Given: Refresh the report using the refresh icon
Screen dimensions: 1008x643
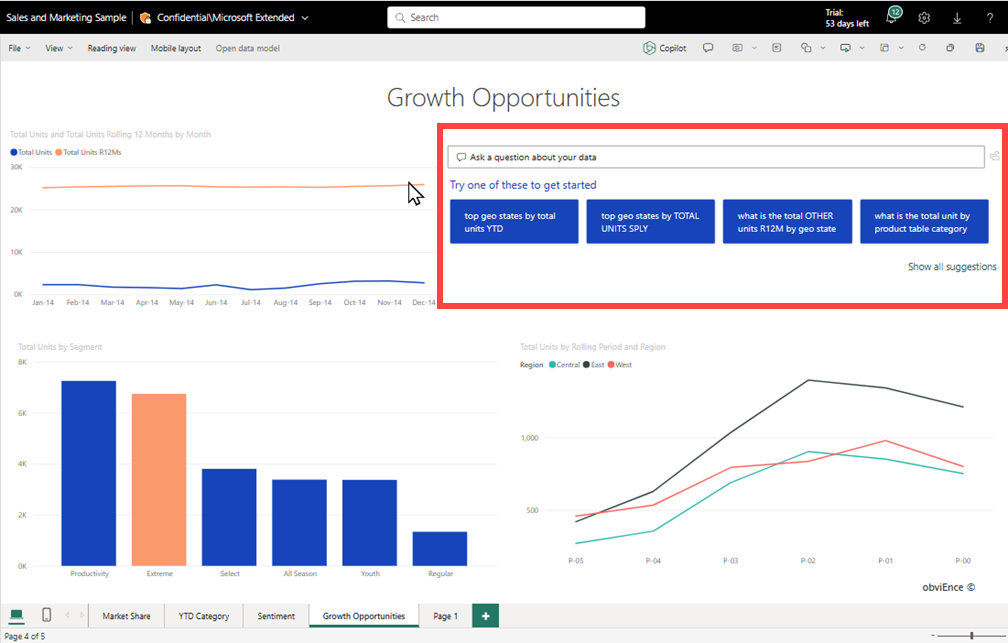Looking at the screenshot, I should 922,47.
